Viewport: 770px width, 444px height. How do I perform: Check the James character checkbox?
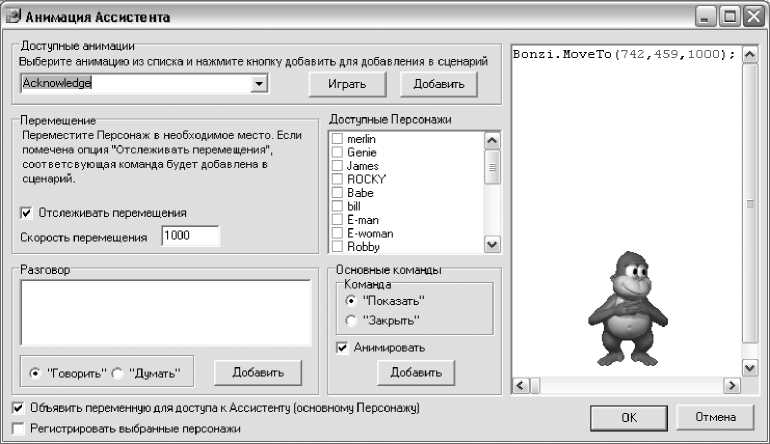pyautogui.click(x=337, y=166)
